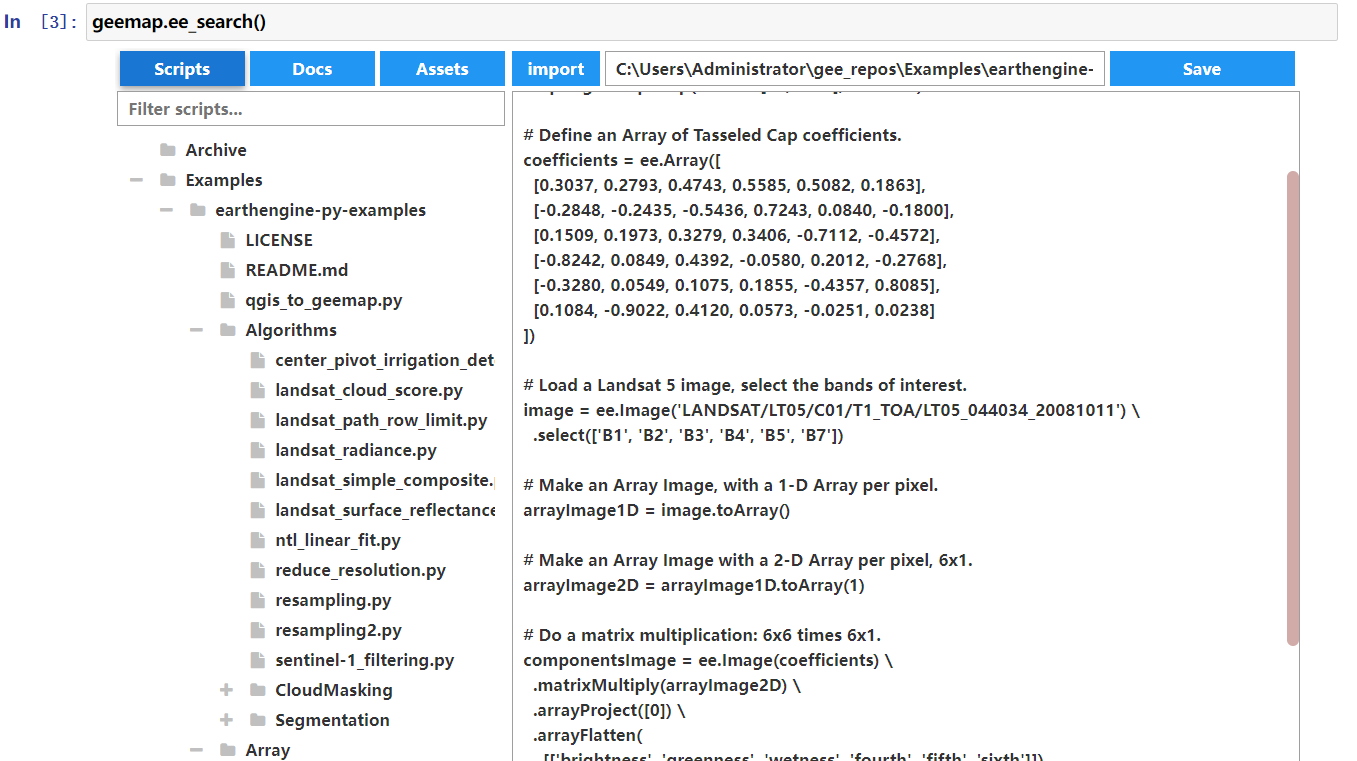Click the landsat_surface_reflectance file icon
This screenshot has height=761, width=1357.
258,510
